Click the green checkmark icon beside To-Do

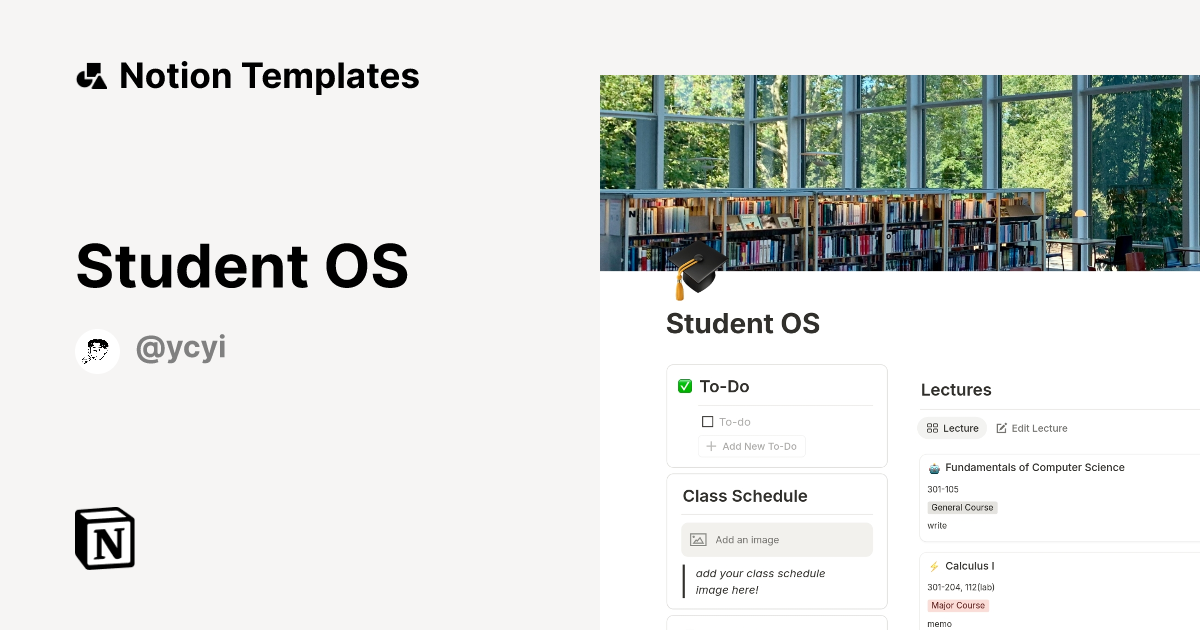(684, 385)
